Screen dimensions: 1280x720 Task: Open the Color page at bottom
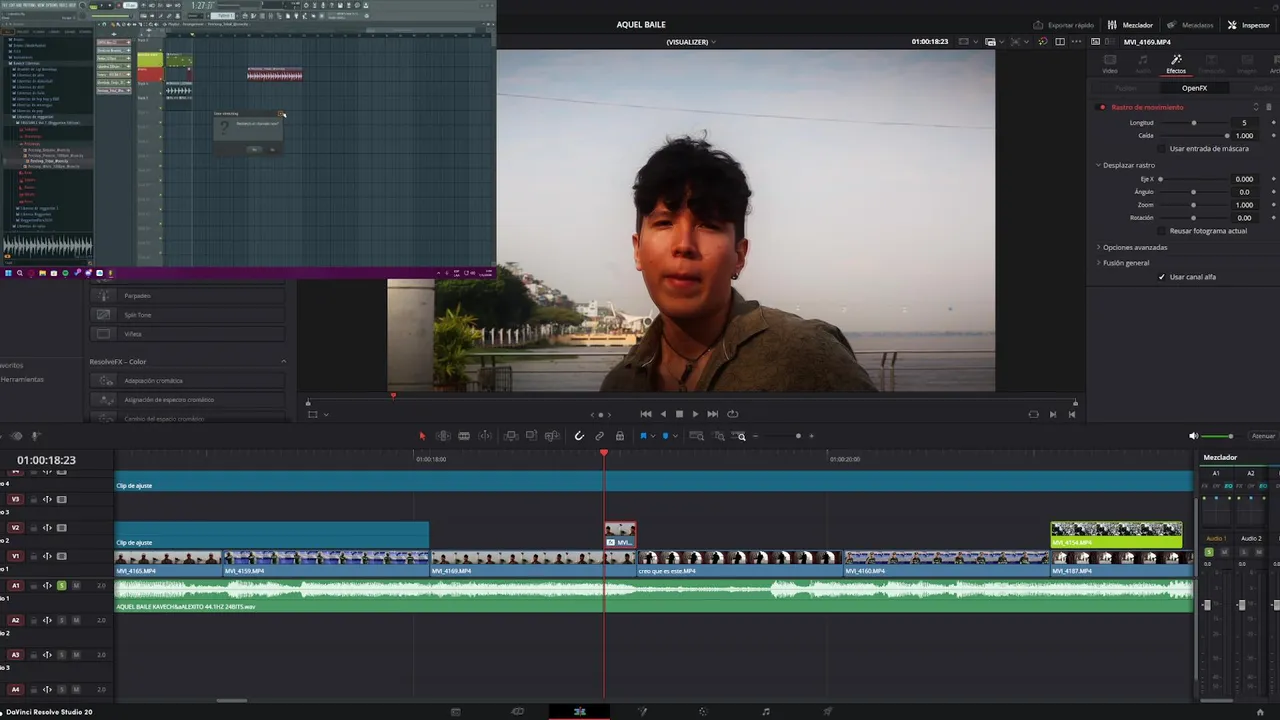[703, 711]
